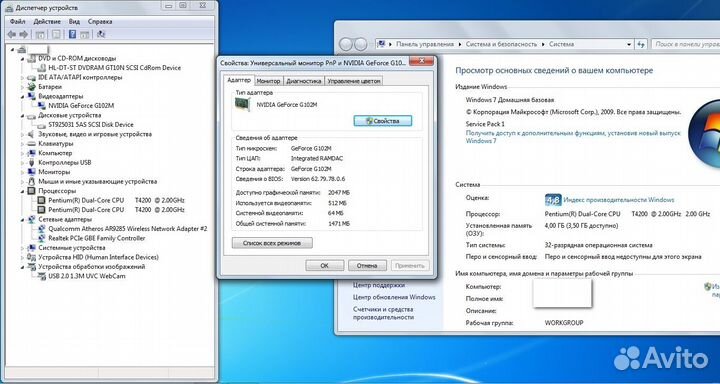This screenshot has width=720, height=384.
Task: Click the adapter card icon in properties dialog
Action: pos(243,105)
